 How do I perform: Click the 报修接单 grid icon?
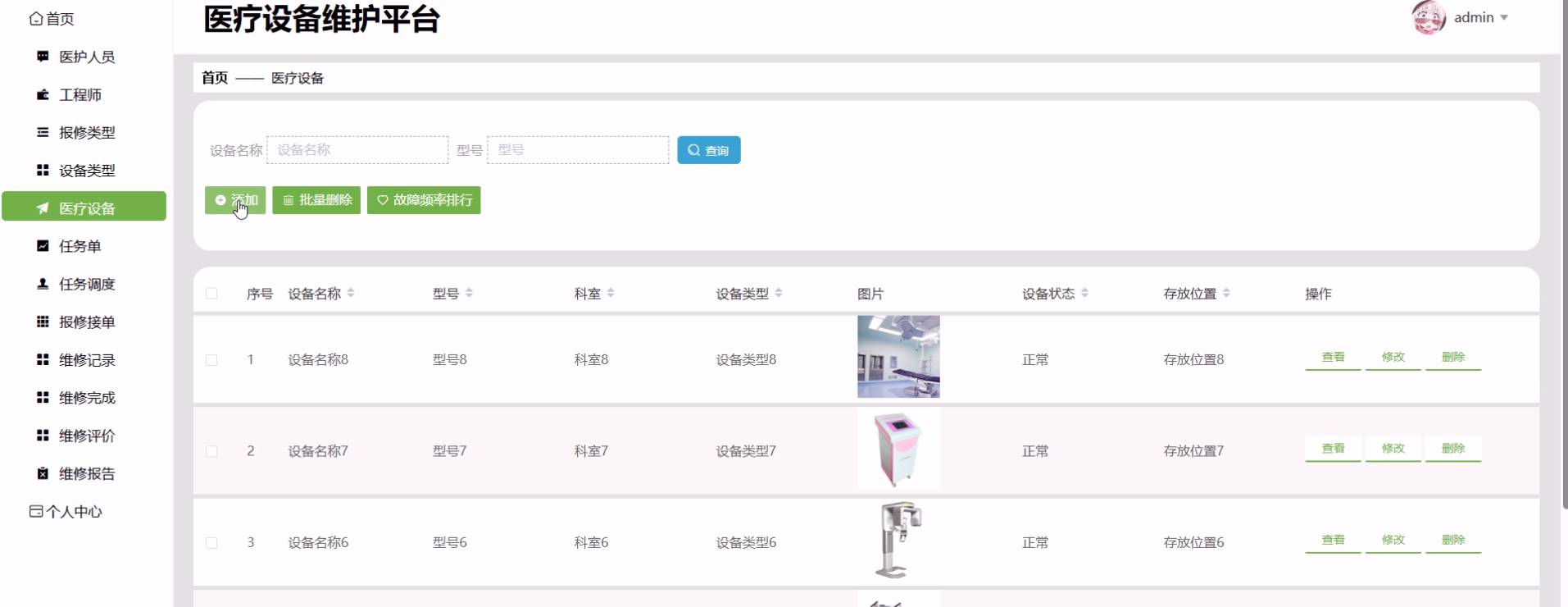tap(43, 322)
